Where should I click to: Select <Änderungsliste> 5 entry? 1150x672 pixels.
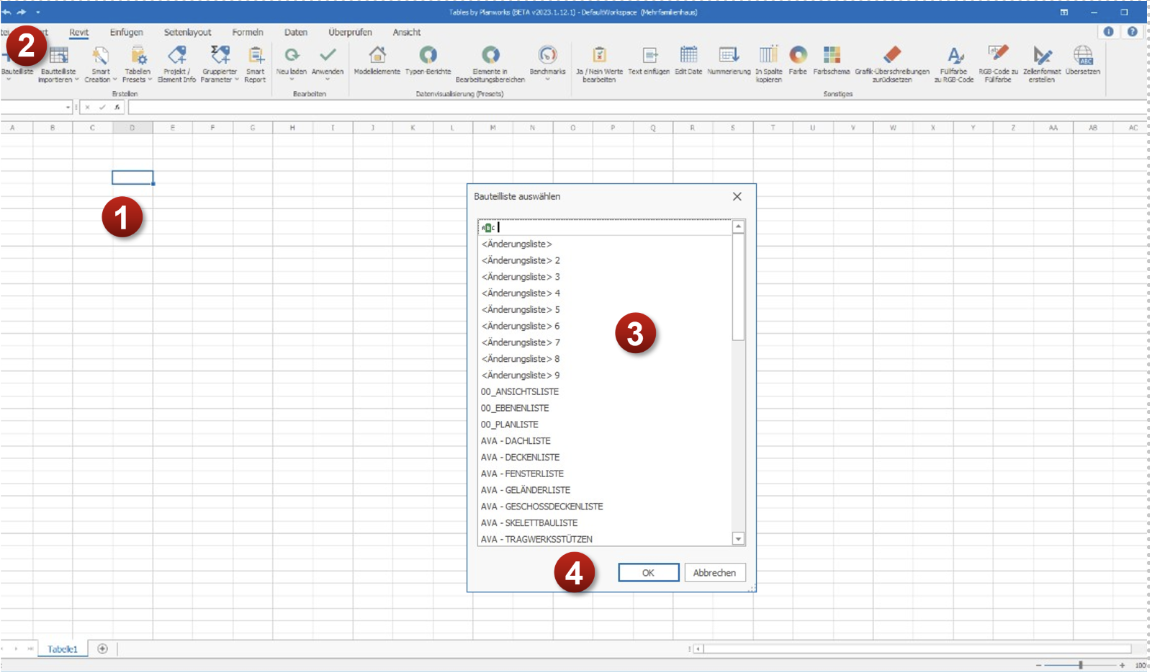coord(521,310)
